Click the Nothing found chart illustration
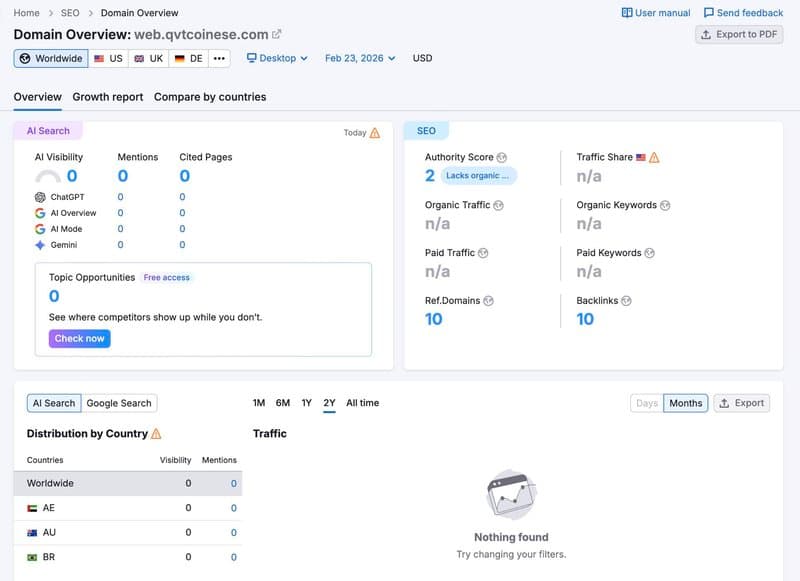This screenshot has height=581, width=800. click(511, 495)
